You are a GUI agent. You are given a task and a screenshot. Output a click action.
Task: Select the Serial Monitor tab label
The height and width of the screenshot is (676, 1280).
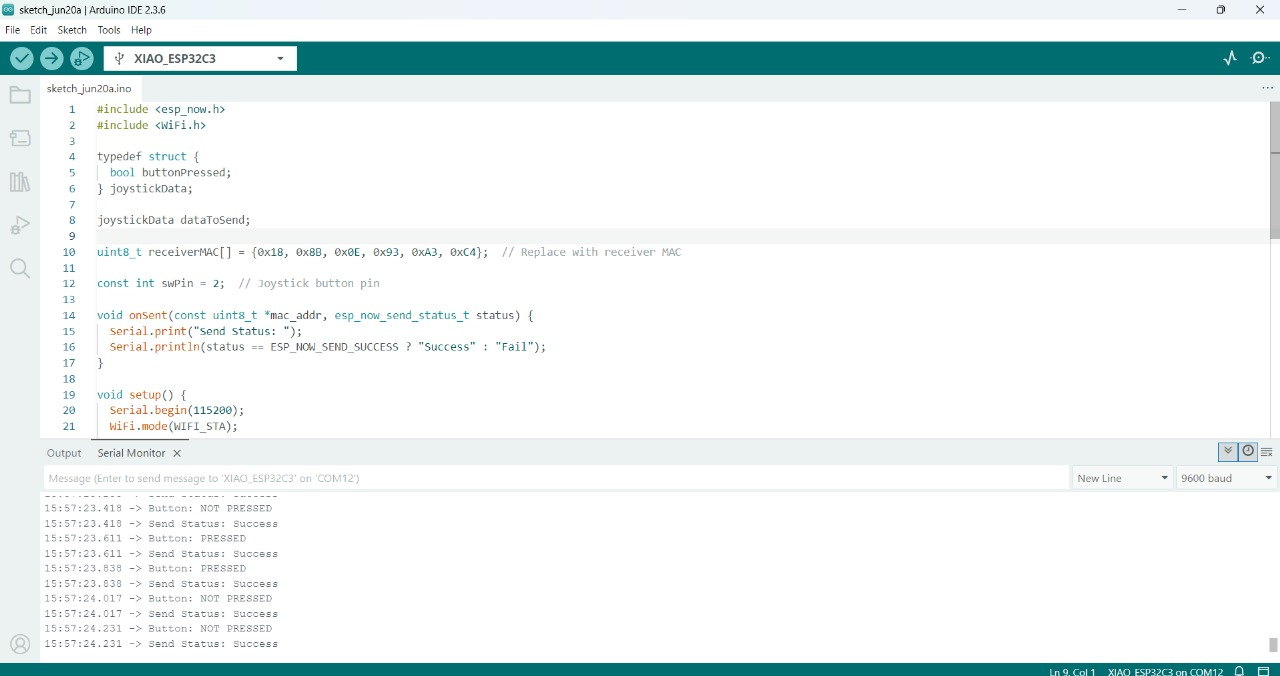(x=131, y=453)
